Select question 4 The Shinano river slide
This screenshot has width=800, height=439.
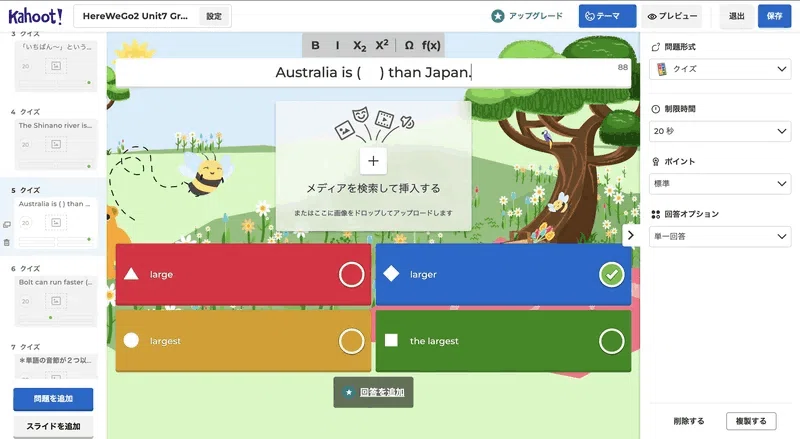[56, 143]
